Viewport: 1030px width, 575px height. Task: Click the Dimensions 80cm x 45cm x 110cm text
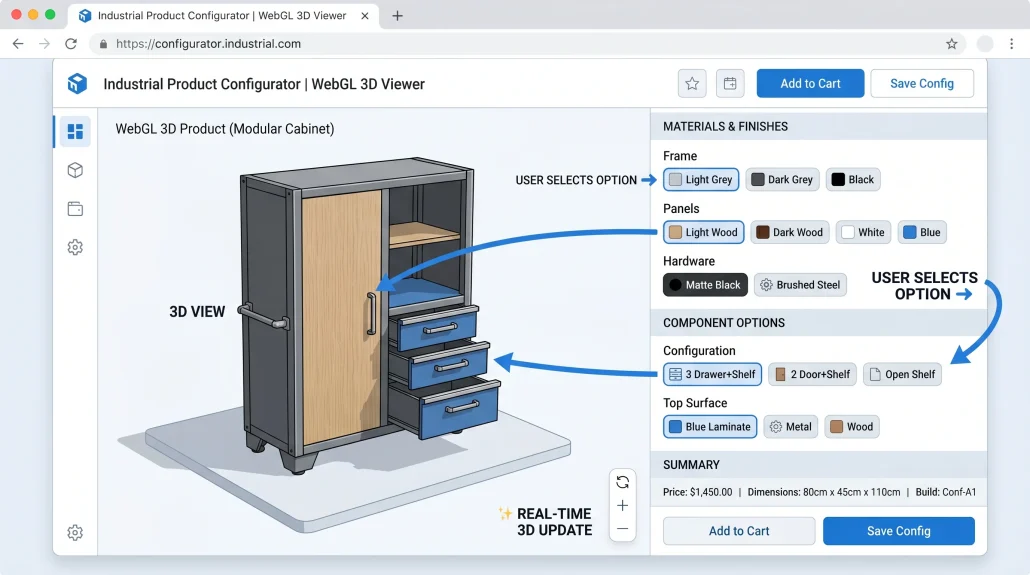824,492
